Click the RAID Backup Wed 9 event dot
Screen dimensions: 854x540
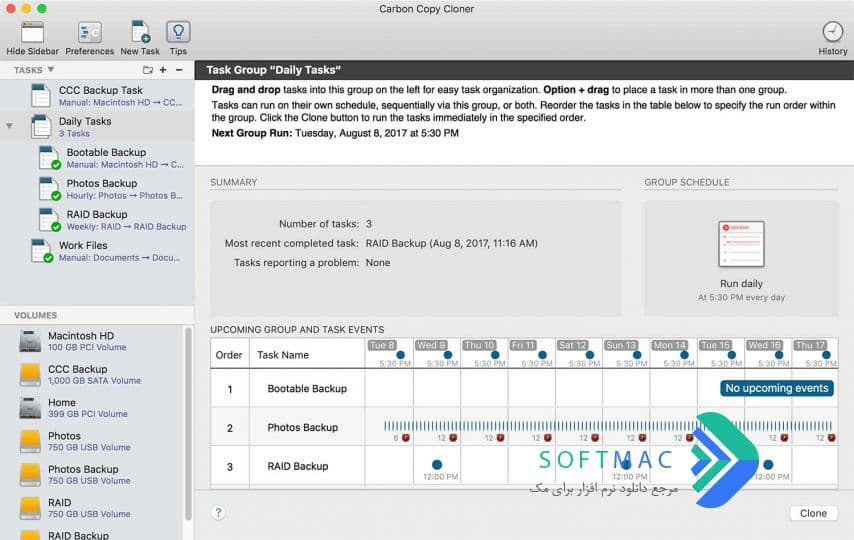tap(437, 465)
